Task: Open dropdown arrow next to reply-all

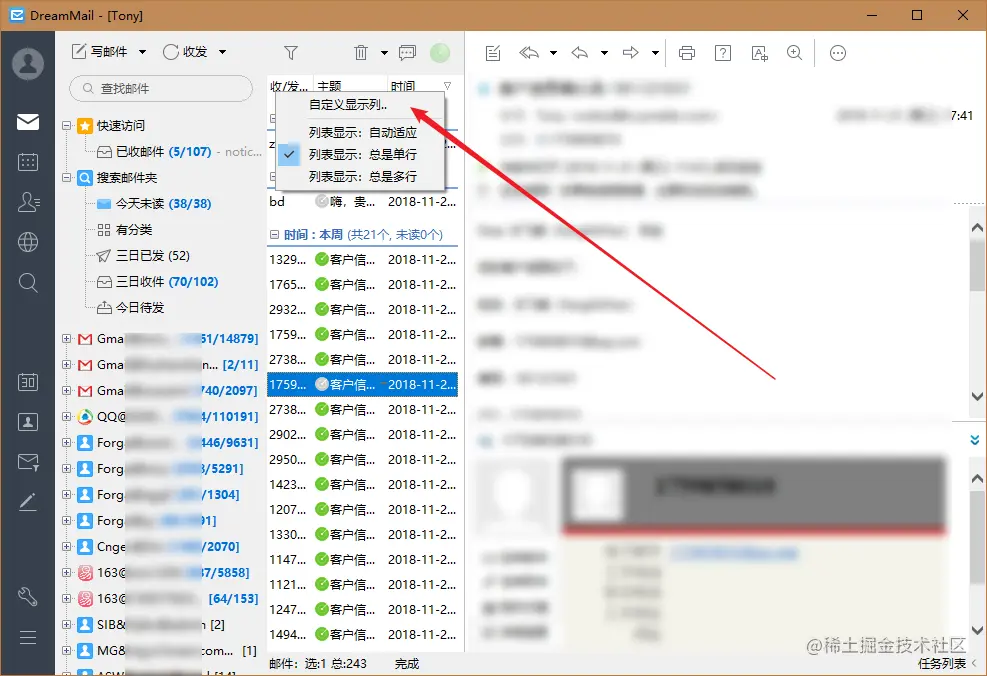Action: point(553,53)
